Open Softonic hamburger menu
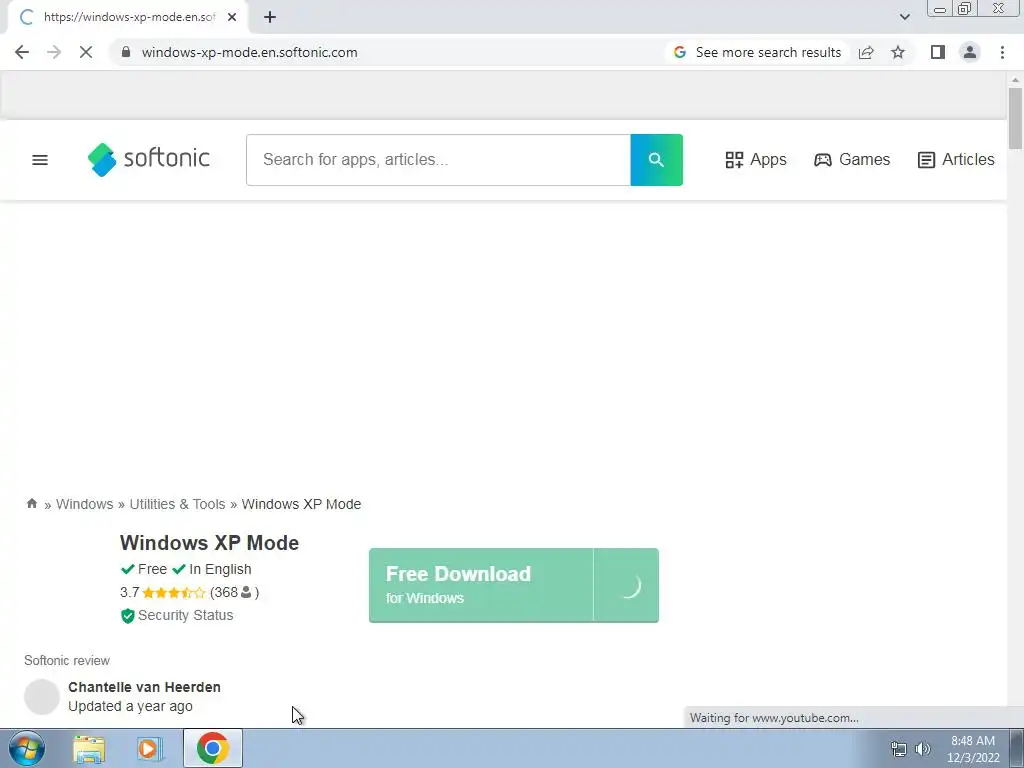This screenshot has height=768, width=1024. point(40,160)
